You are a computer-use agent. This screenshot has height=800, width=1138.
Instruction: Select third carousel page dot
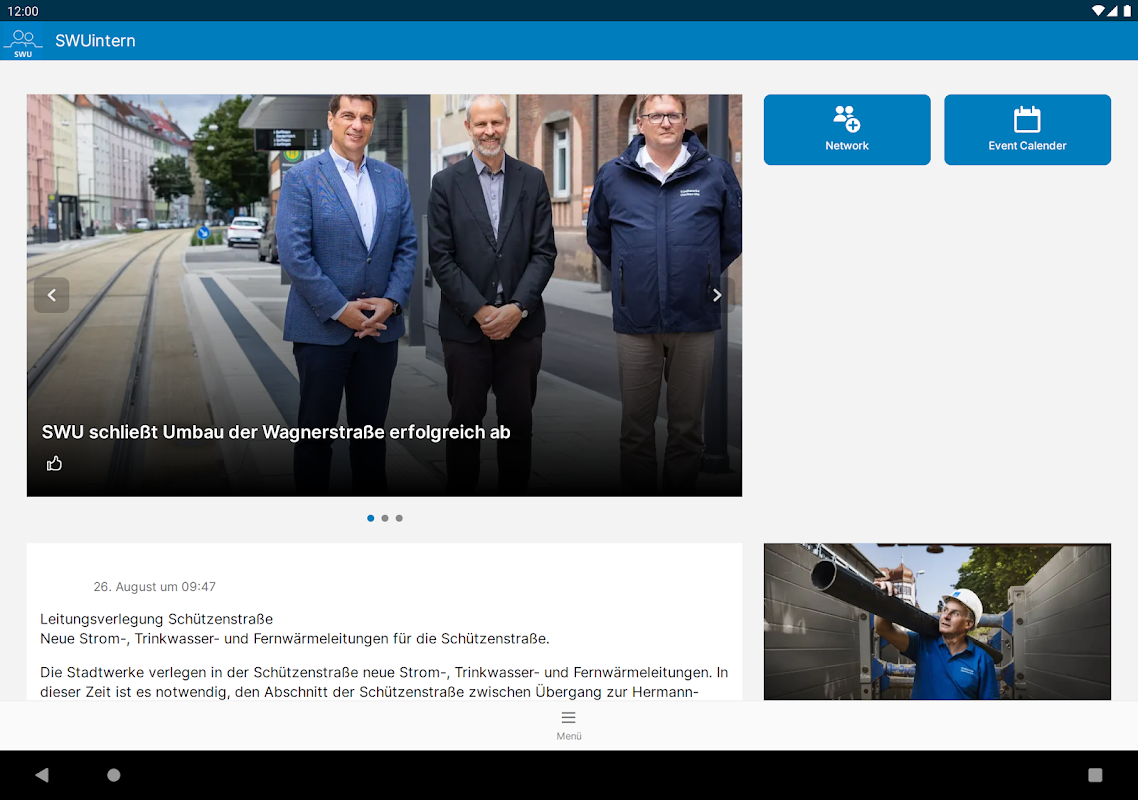(399, 518)
